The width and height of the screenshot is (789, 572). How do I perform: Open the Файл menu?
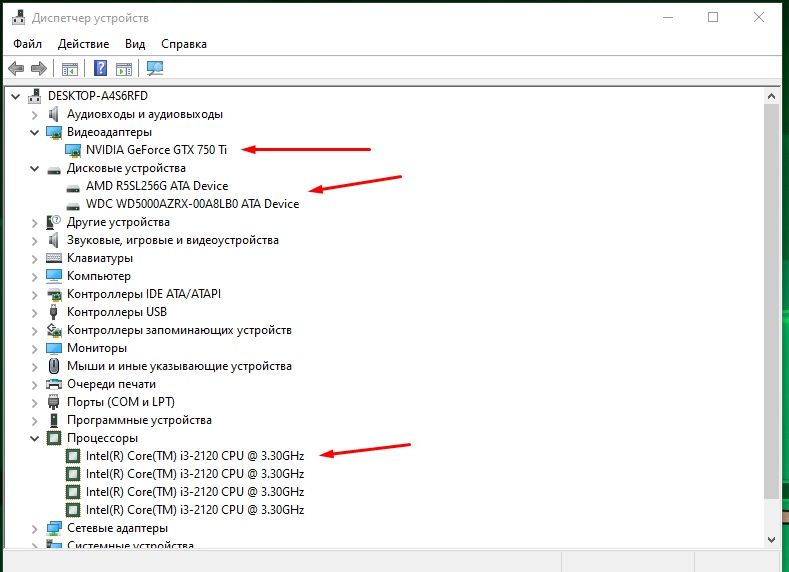pos(27,44)
